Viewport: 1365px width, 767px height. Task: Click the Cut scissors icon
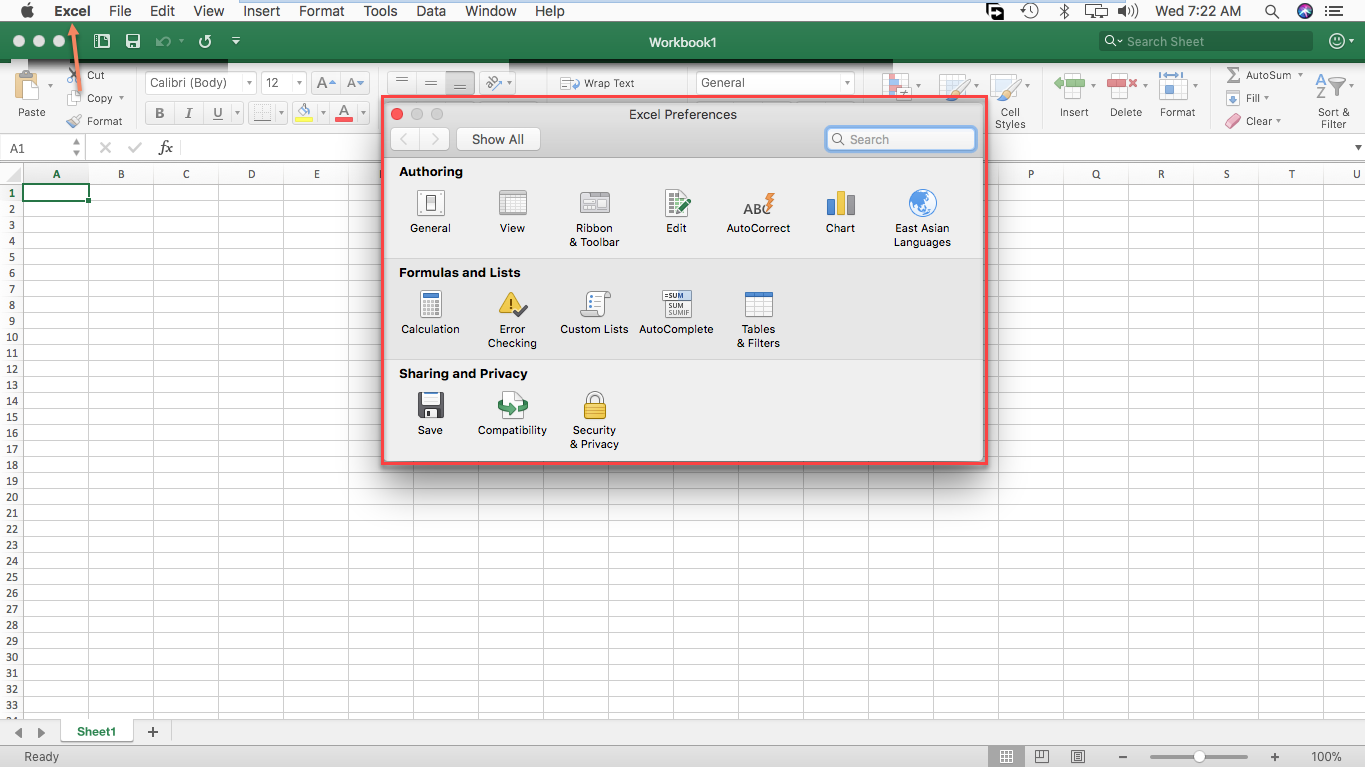click(73, 75)
